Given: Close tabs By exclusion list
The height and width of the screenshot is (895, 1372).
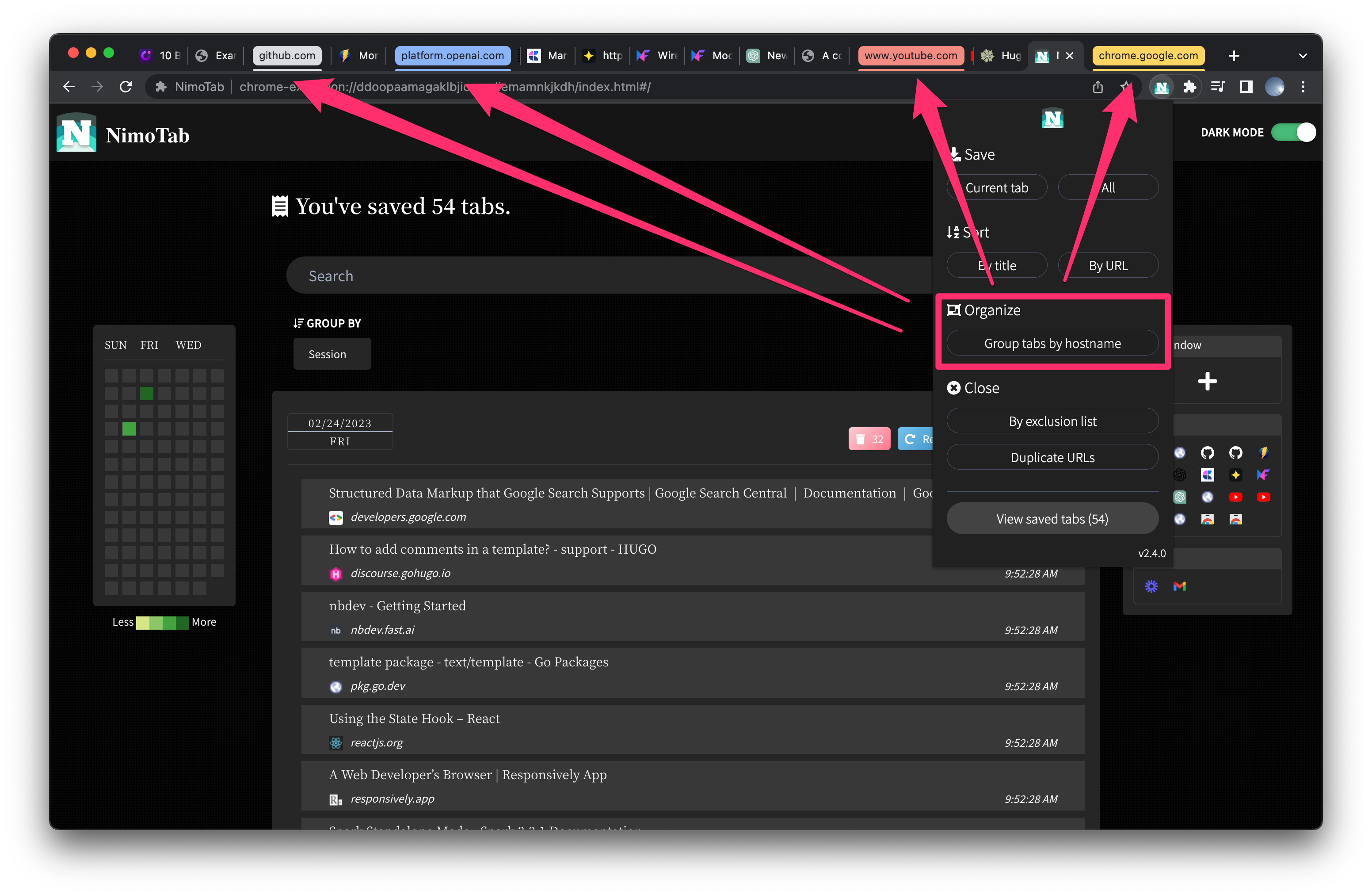Looking at the screenshot, I should [x=1052, y=421].
